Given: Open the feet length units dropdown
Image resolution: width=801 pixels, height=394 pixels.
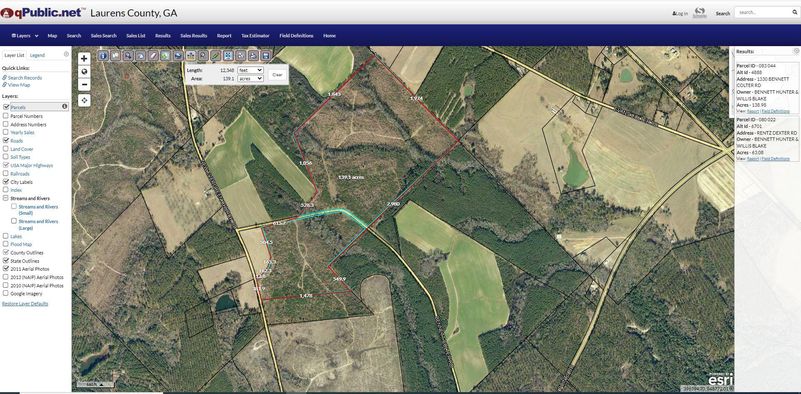Looking at the screenshot, I should (x=250, y=70).
